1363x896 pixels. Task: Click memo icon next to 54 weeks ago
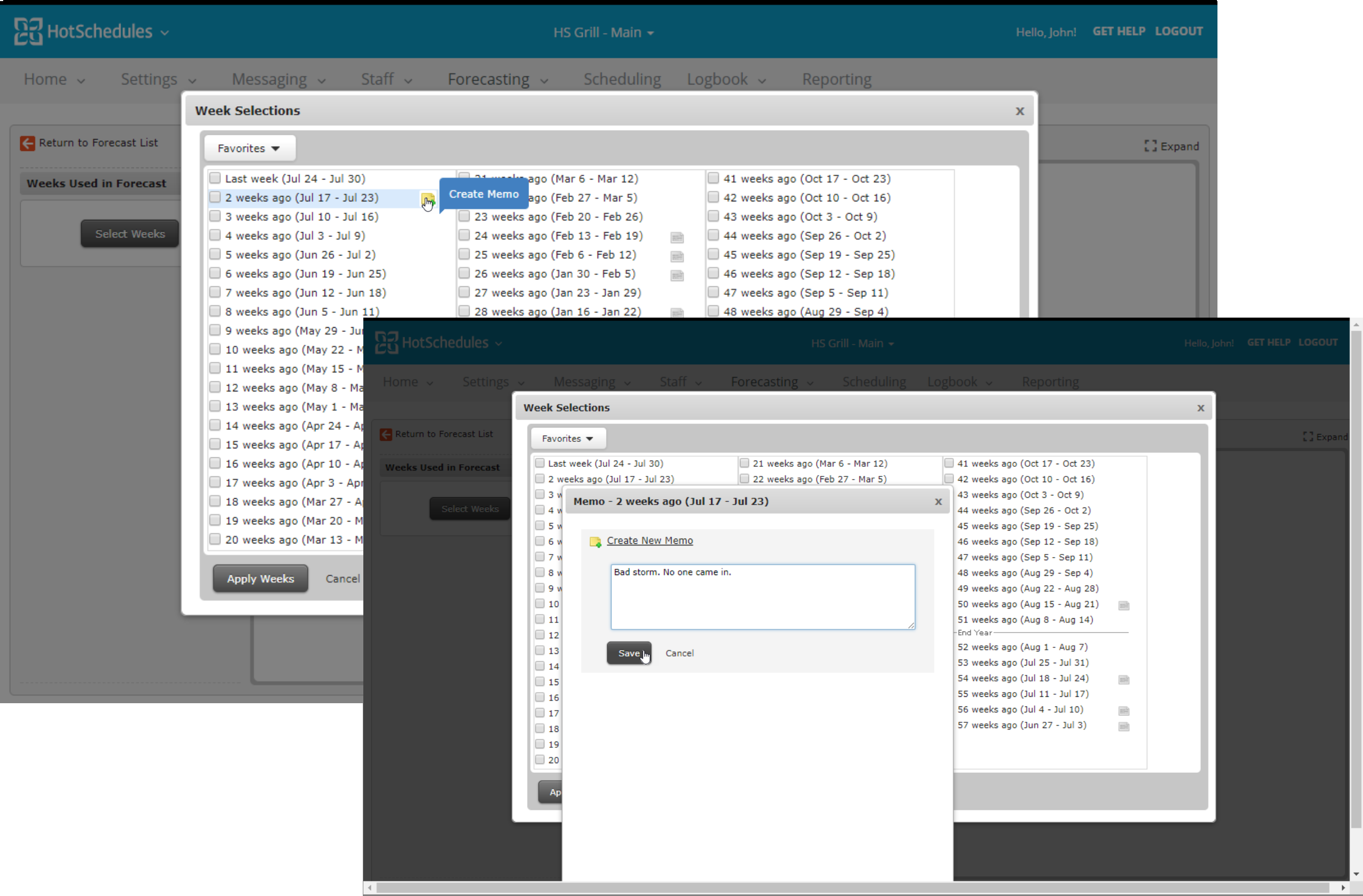[1123, 680]
